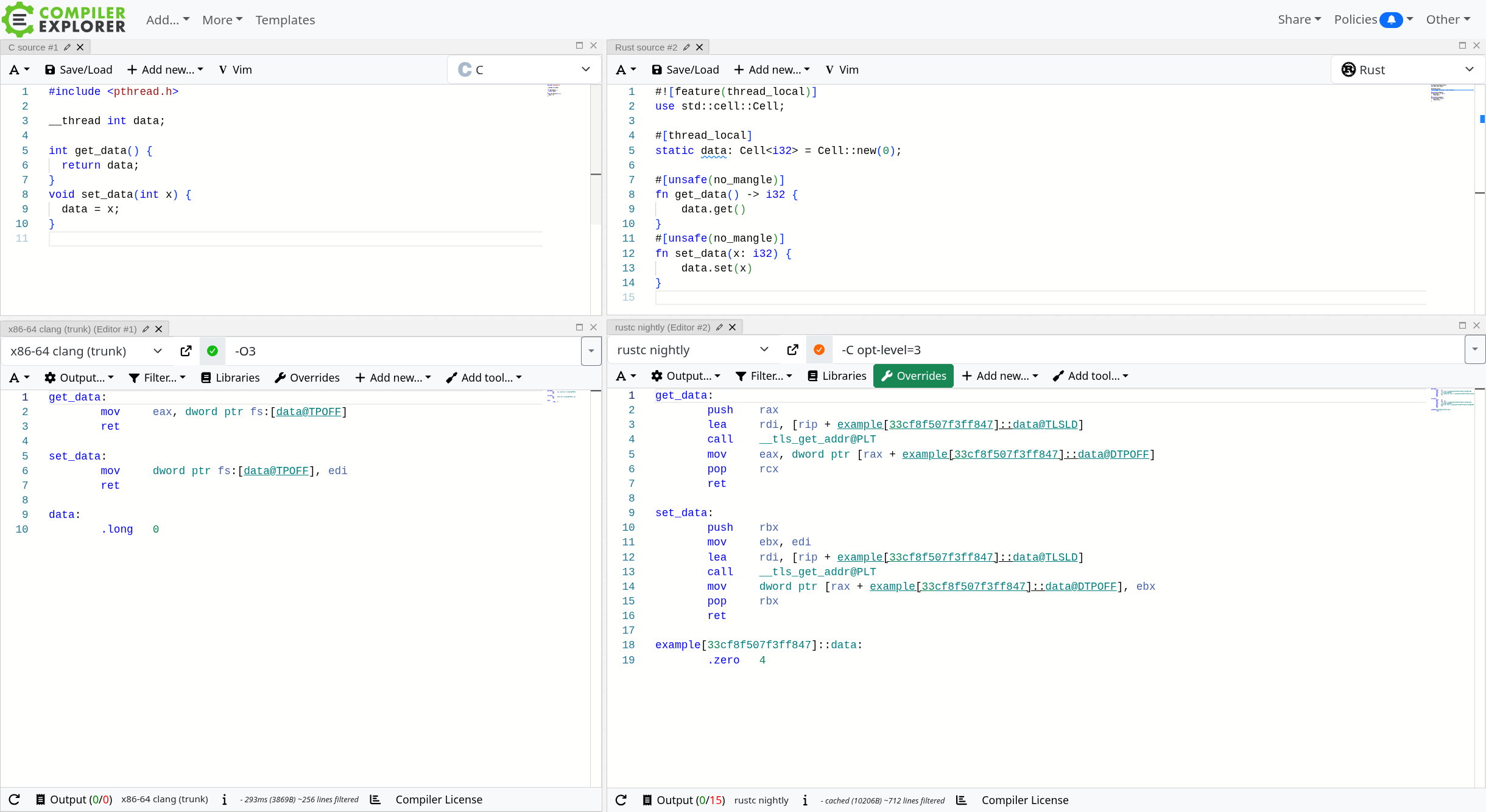
Task: Click into the -O3 compiler options field
Action: (402, 351)
